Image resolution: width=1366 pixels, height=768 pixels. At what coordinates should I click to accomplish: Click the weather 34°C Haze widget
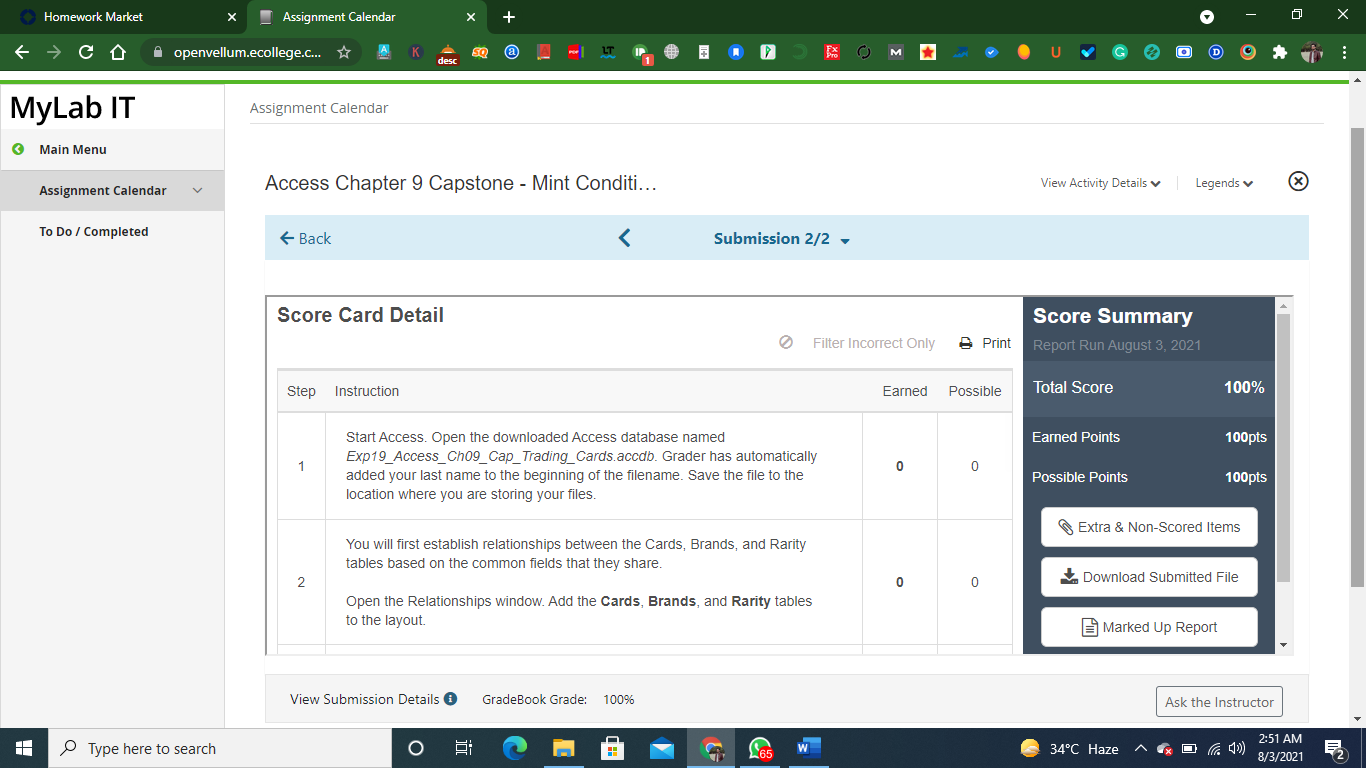coord(1069,748)
